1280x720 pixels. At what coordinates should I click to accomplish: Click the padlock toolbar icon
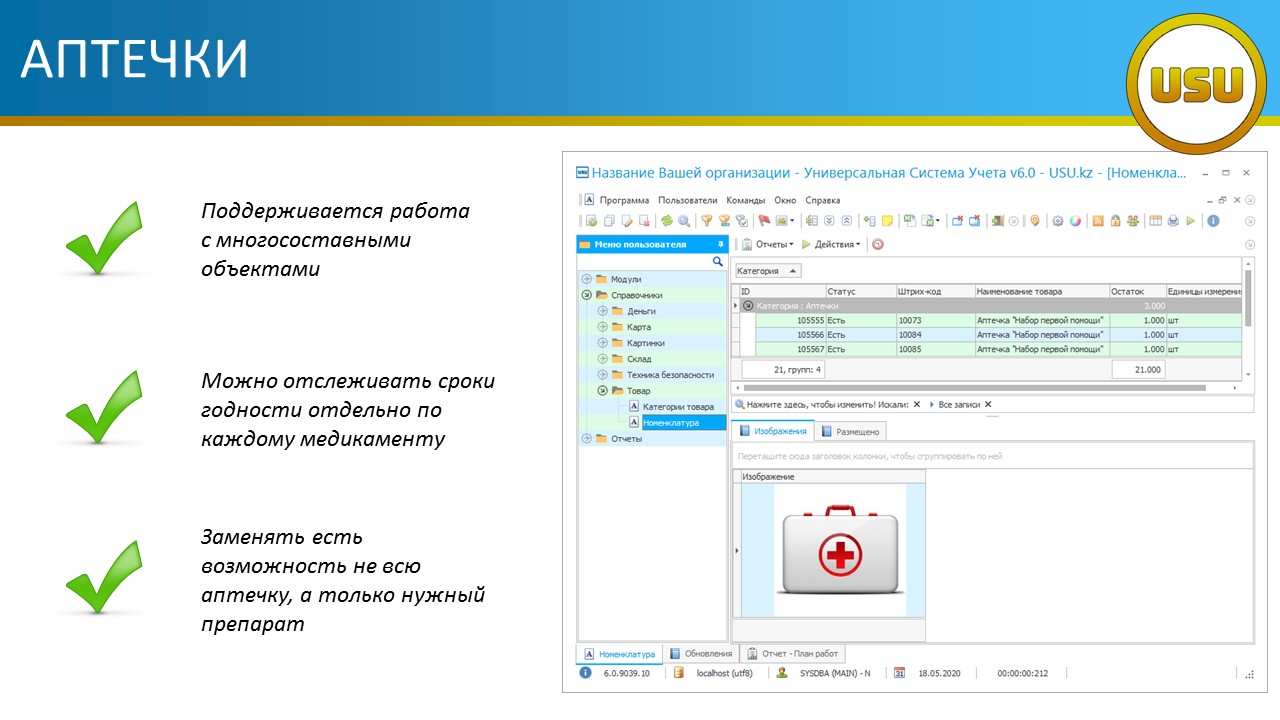[1115, 221]
